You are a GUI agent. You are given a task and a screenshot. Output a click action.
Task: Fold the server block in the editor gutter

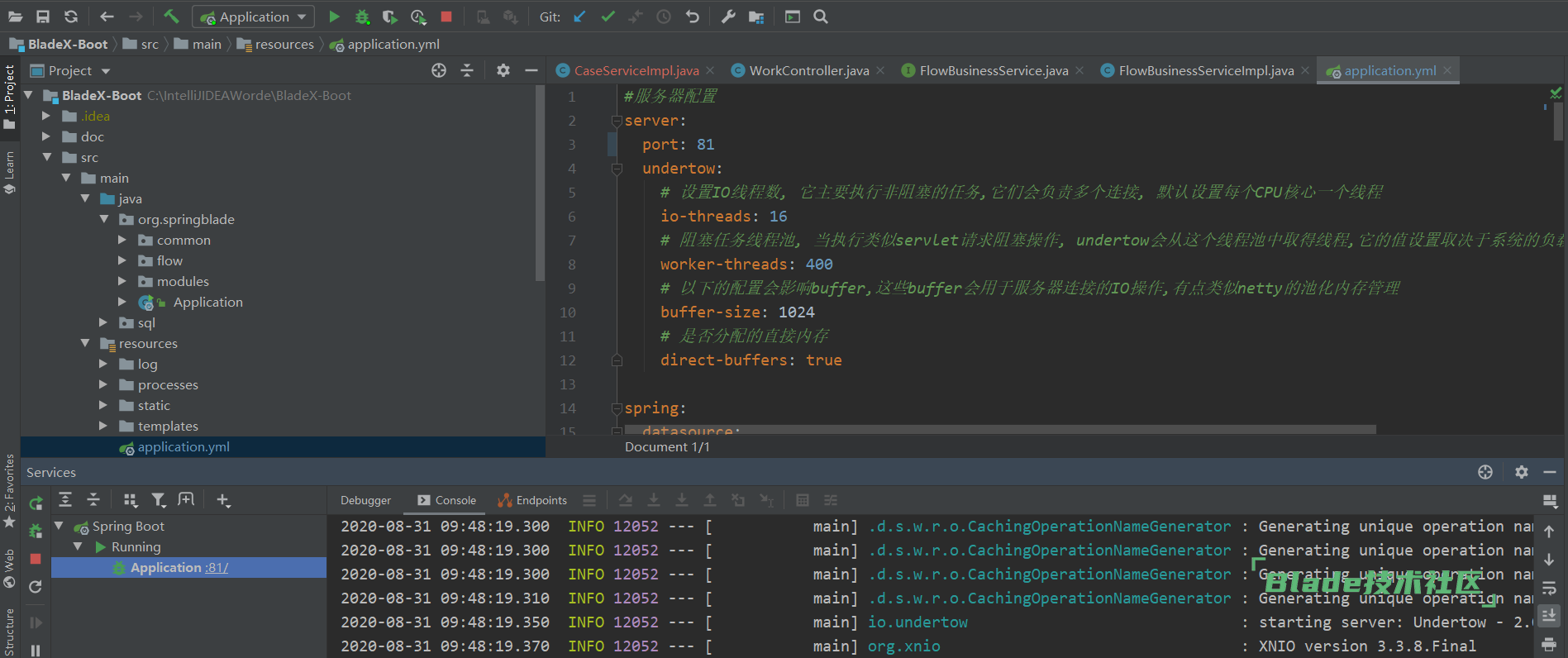point(616,121)
